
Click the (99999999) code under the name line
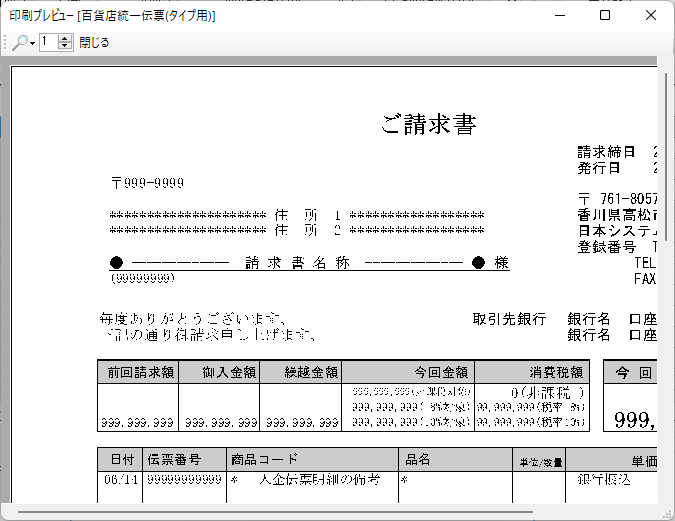click(x=143, y=278)
